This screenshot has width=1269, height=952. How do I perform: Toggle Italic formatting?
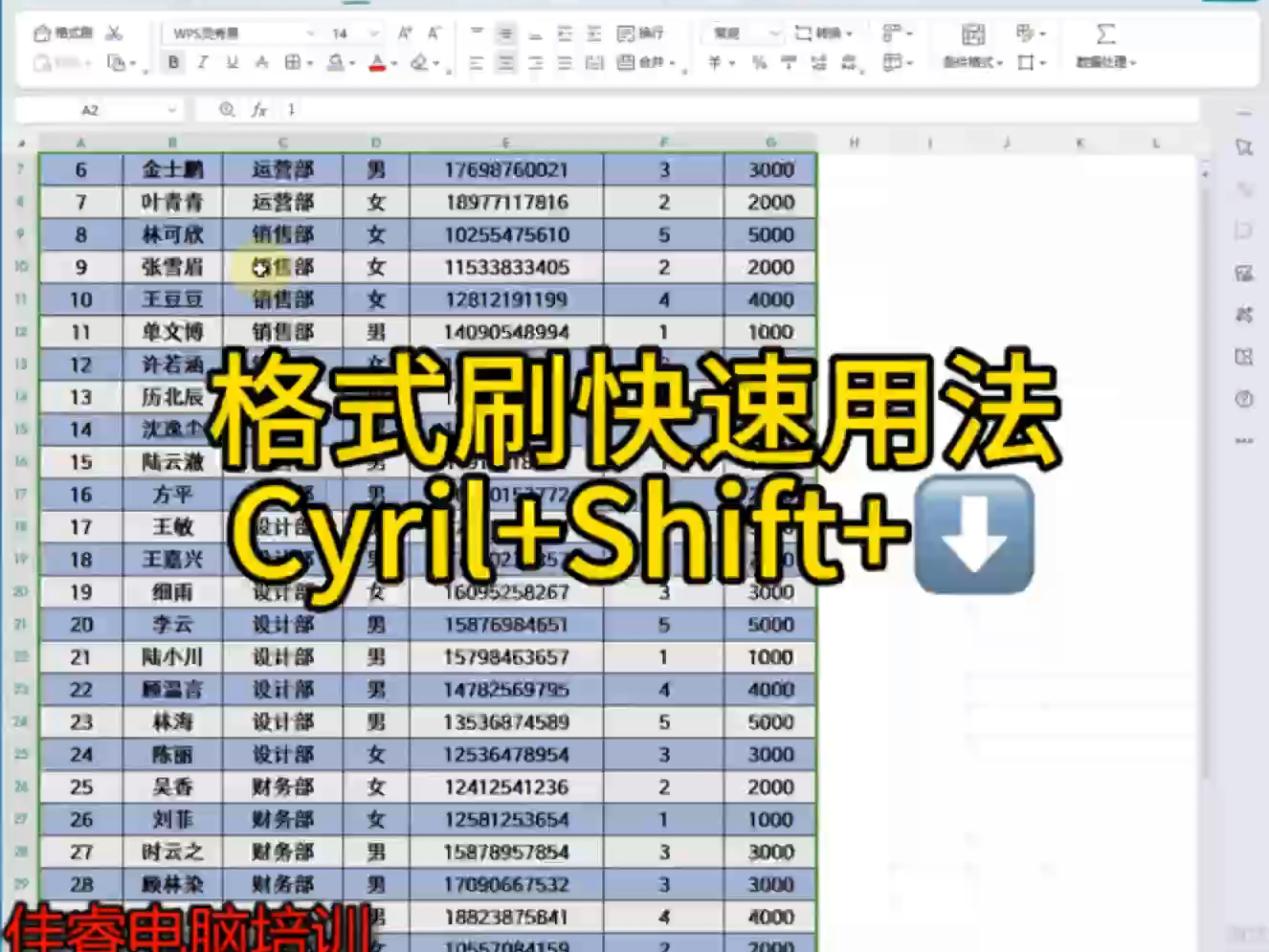coord(202,63)
